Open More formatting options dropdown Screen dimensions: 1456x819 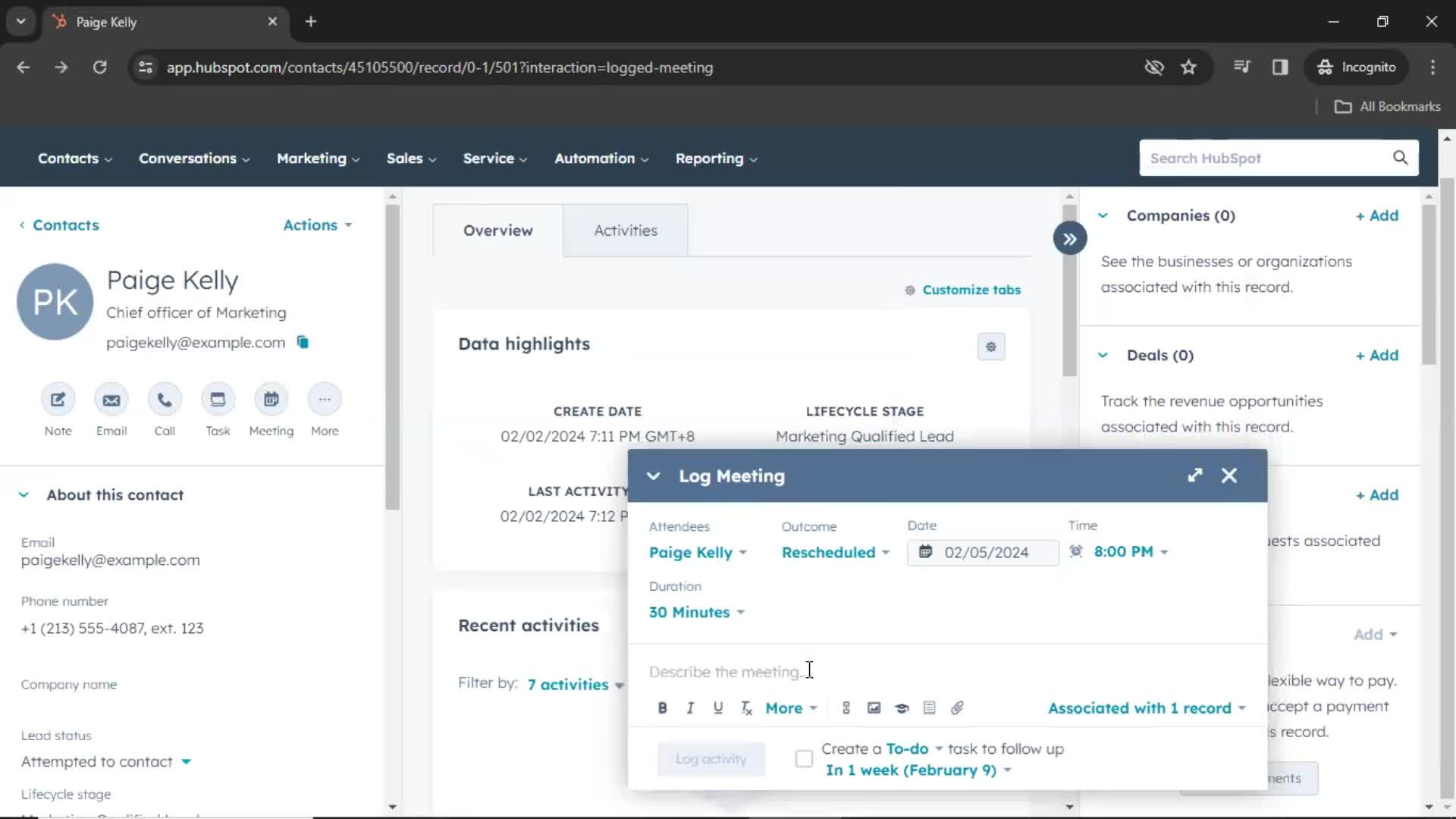[791, 708]
